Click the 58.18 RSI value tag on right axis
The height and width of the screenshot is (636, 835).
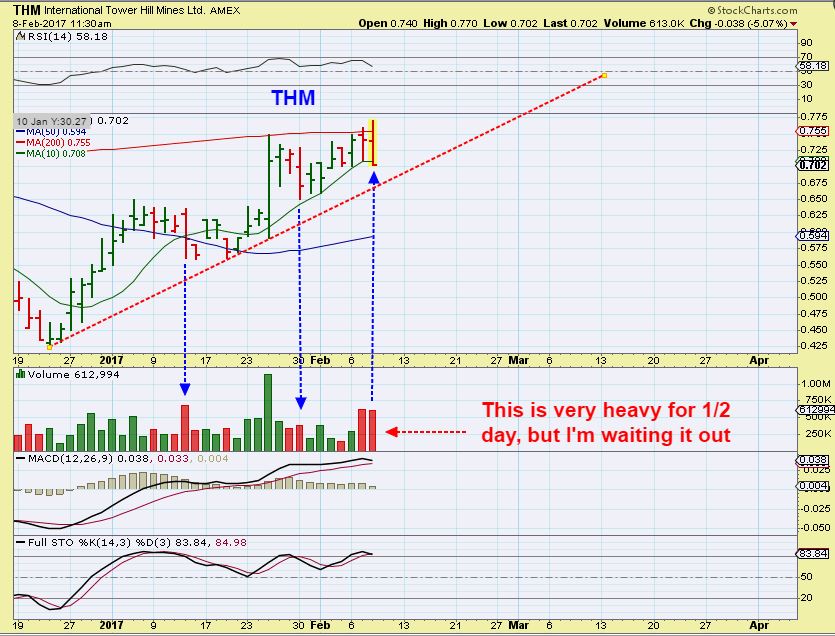tap(814, 66)
